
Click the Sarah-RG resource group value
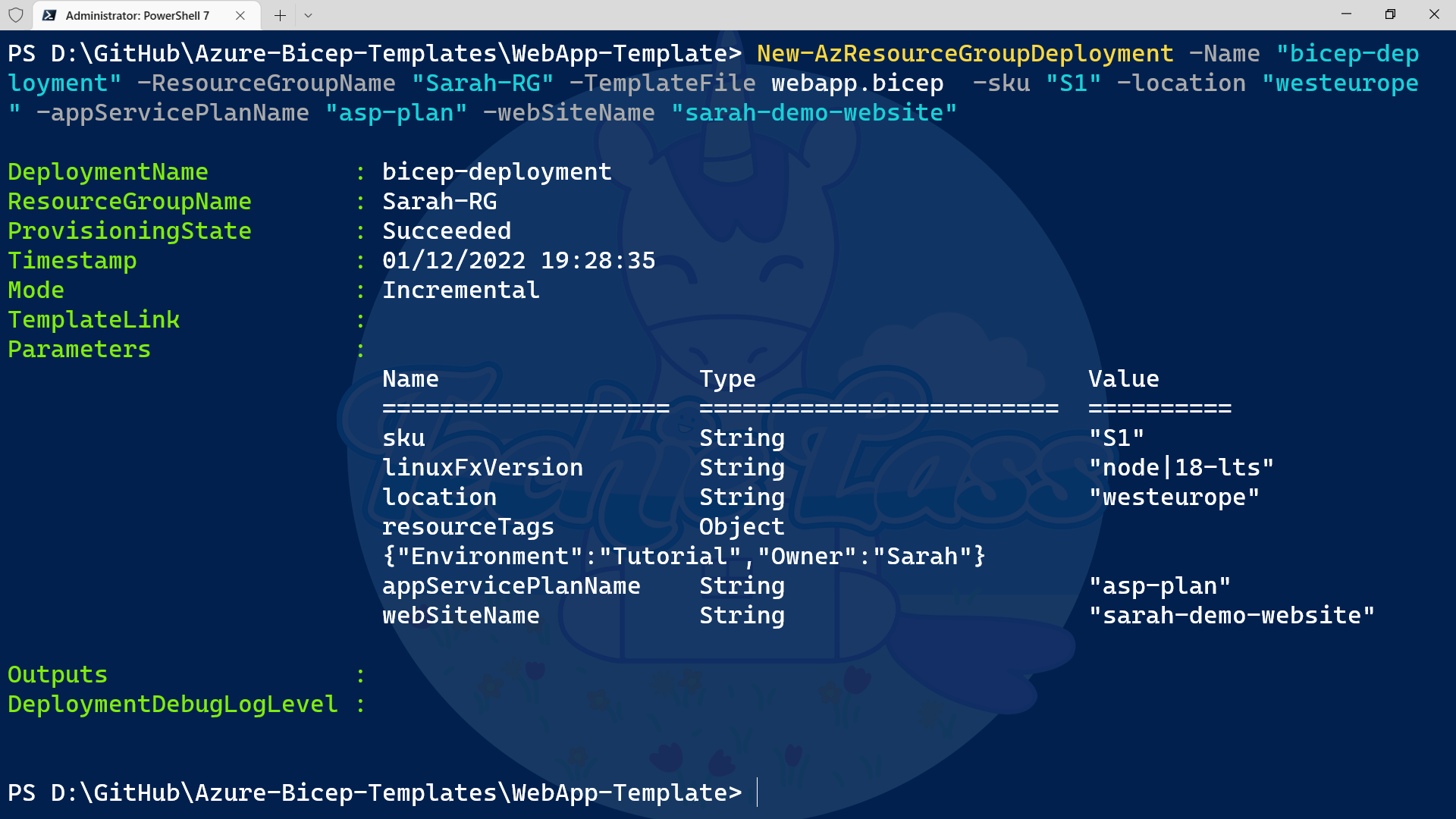pos(440,201)
